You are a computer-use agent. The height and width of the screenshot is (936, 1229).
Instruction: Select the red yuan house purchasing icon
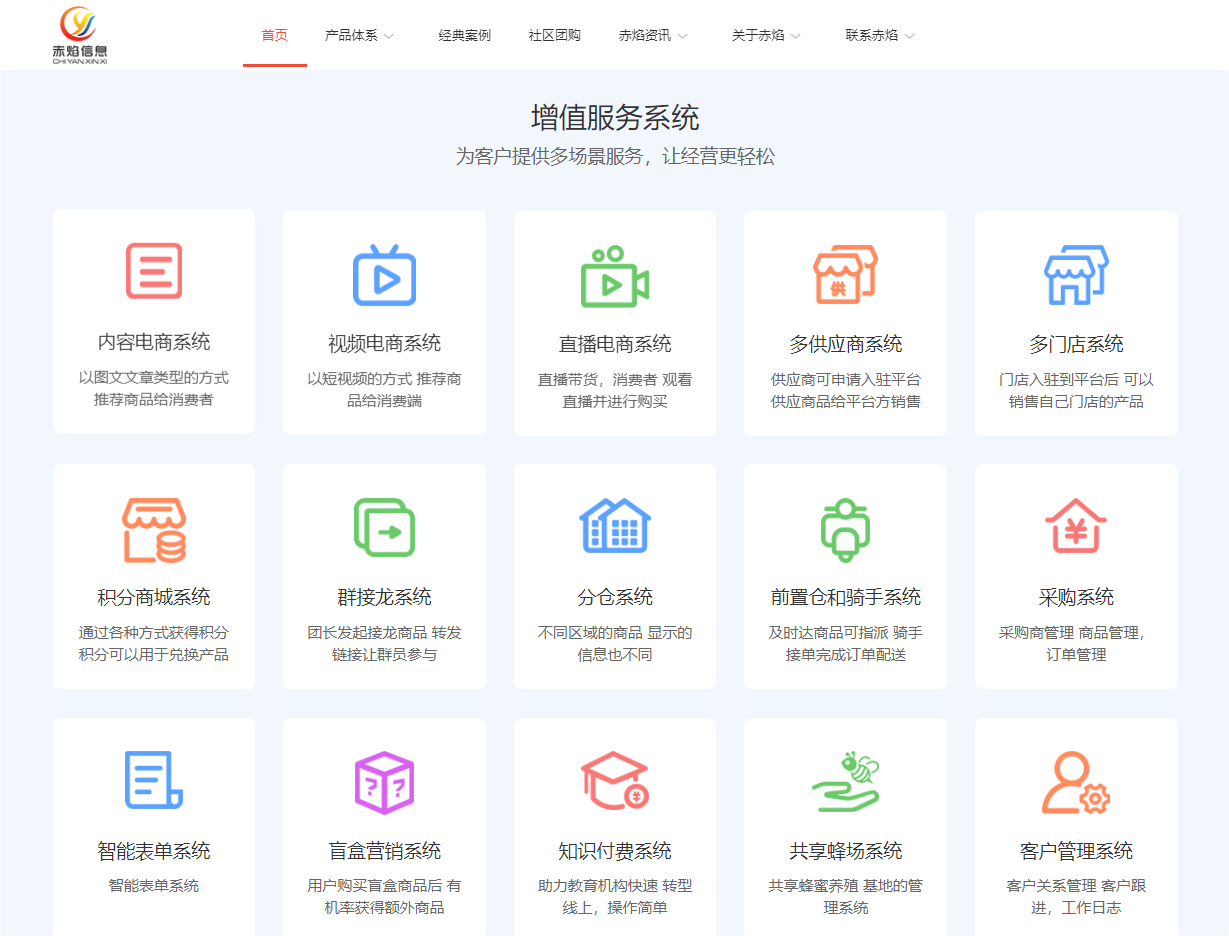point(1075,526)
